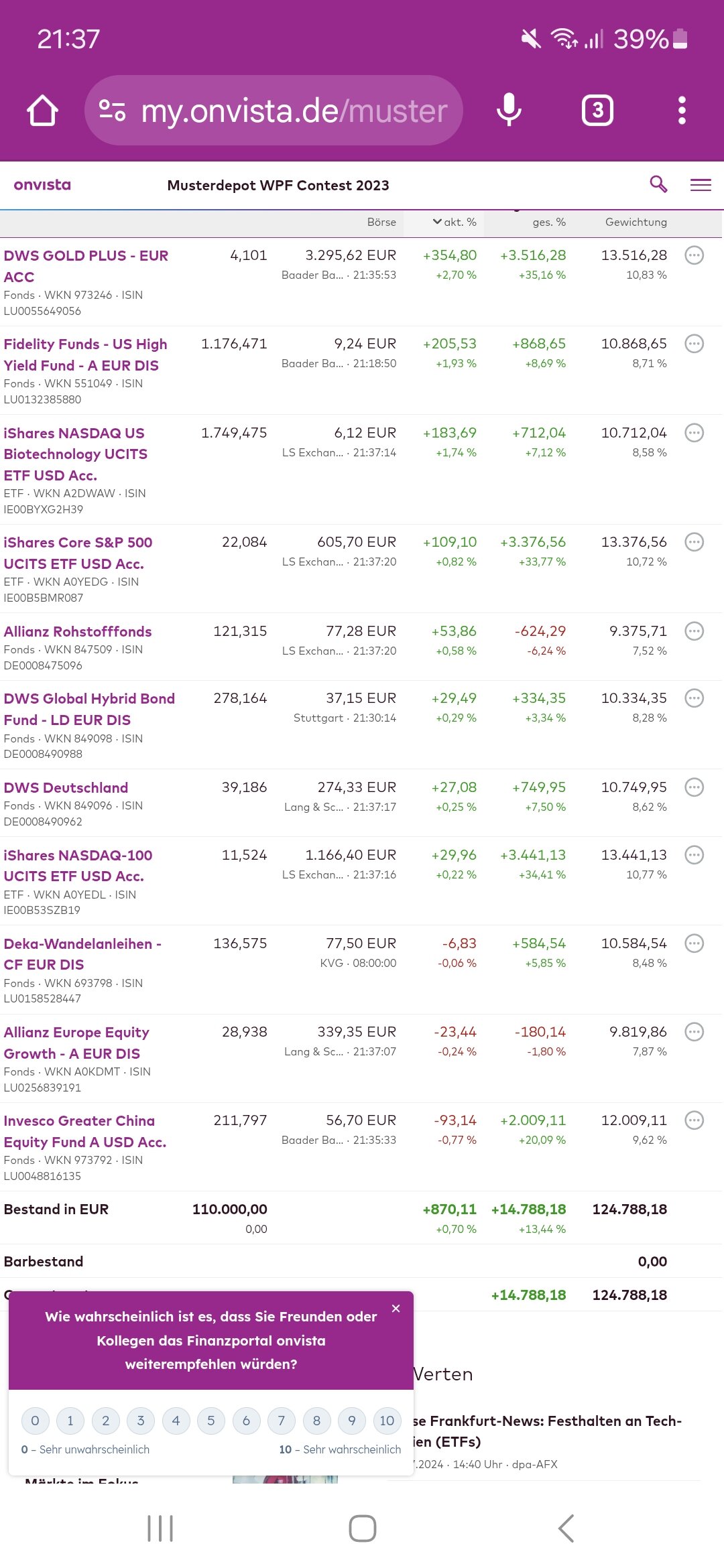Open the browser three-dot overflow menu

click(682, 111)
